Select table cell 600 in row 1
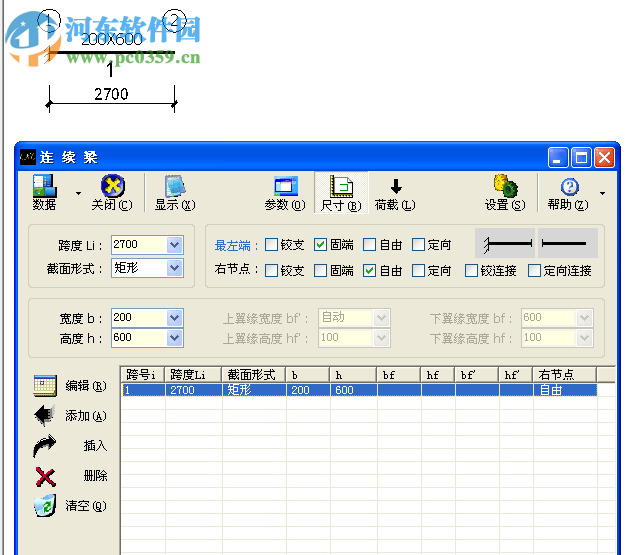 click(354, 390)
